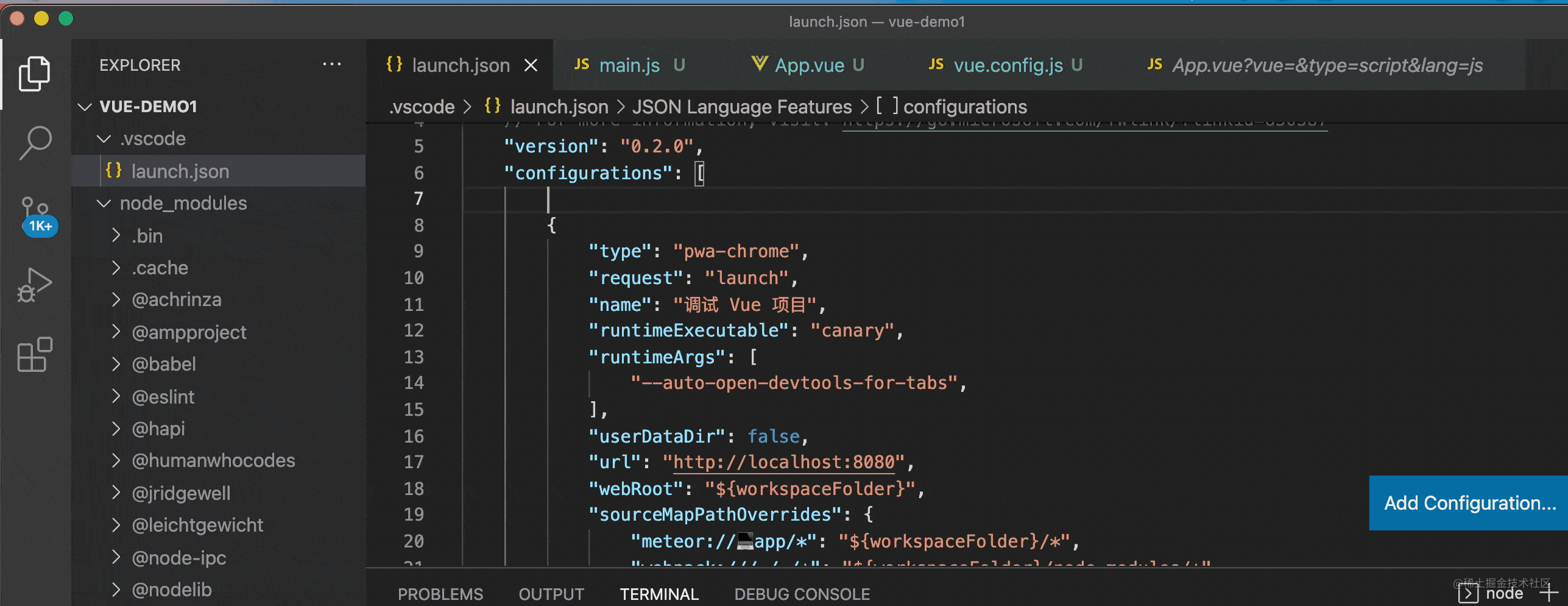This screenshot has height=606, width=1568.
Task: Expand the .cache folder
Action: (116, 268)
